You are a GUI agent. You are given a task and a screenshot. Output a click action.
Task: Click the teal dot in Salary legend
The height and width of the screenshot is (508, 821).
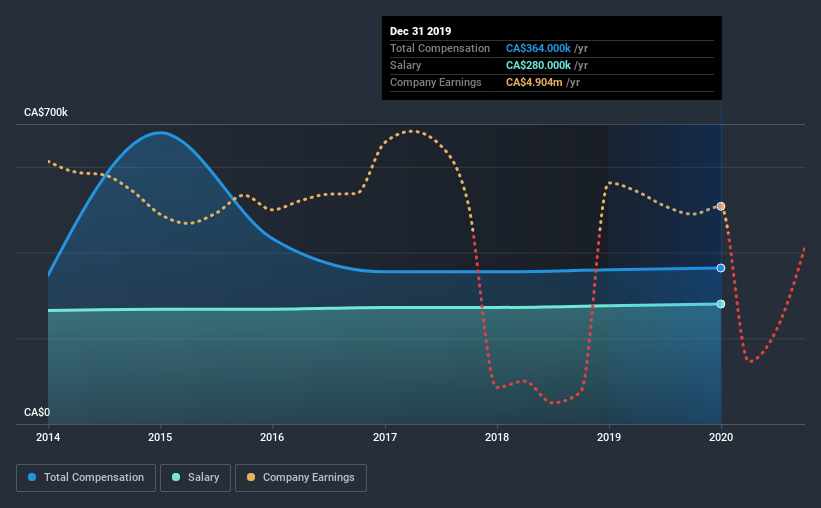tap(176, 477)
